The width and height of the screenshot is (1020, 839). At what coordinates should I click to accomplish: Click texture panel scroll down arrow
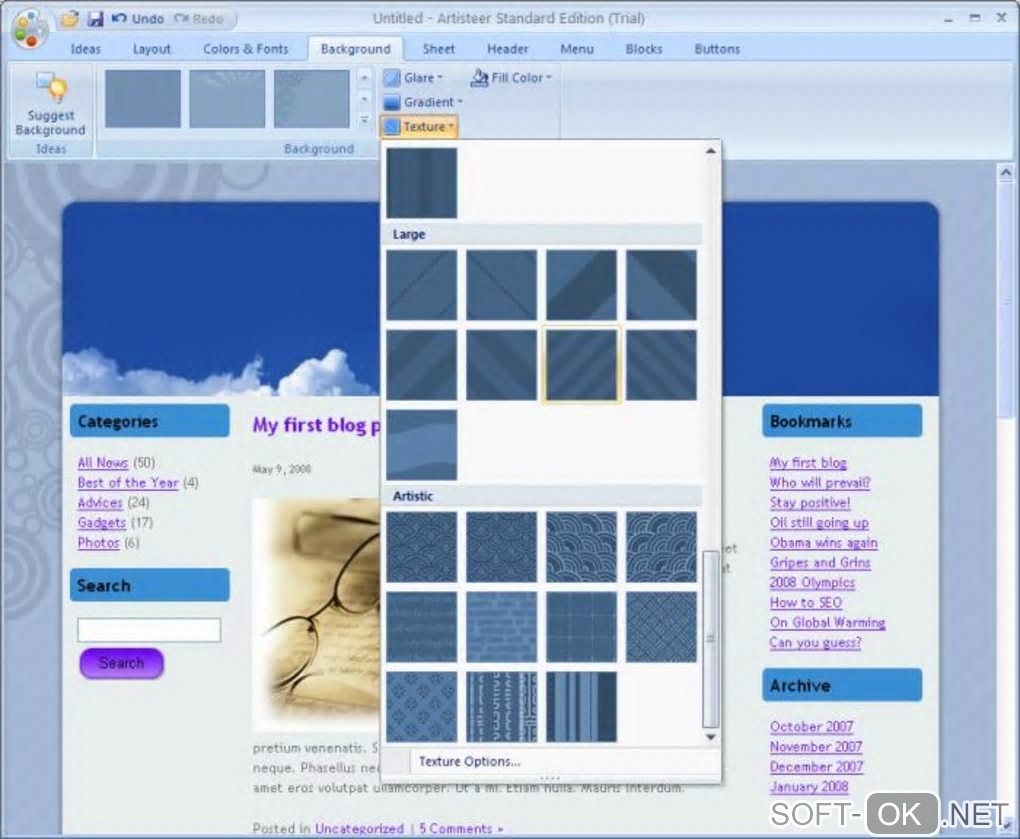coord(710,737)
